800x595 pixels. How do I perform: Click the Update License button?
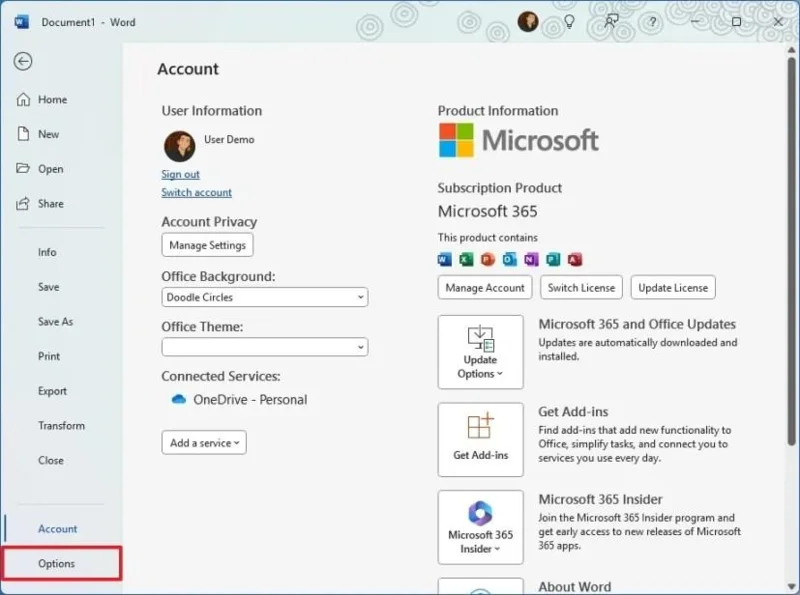(x=673, y=287)
